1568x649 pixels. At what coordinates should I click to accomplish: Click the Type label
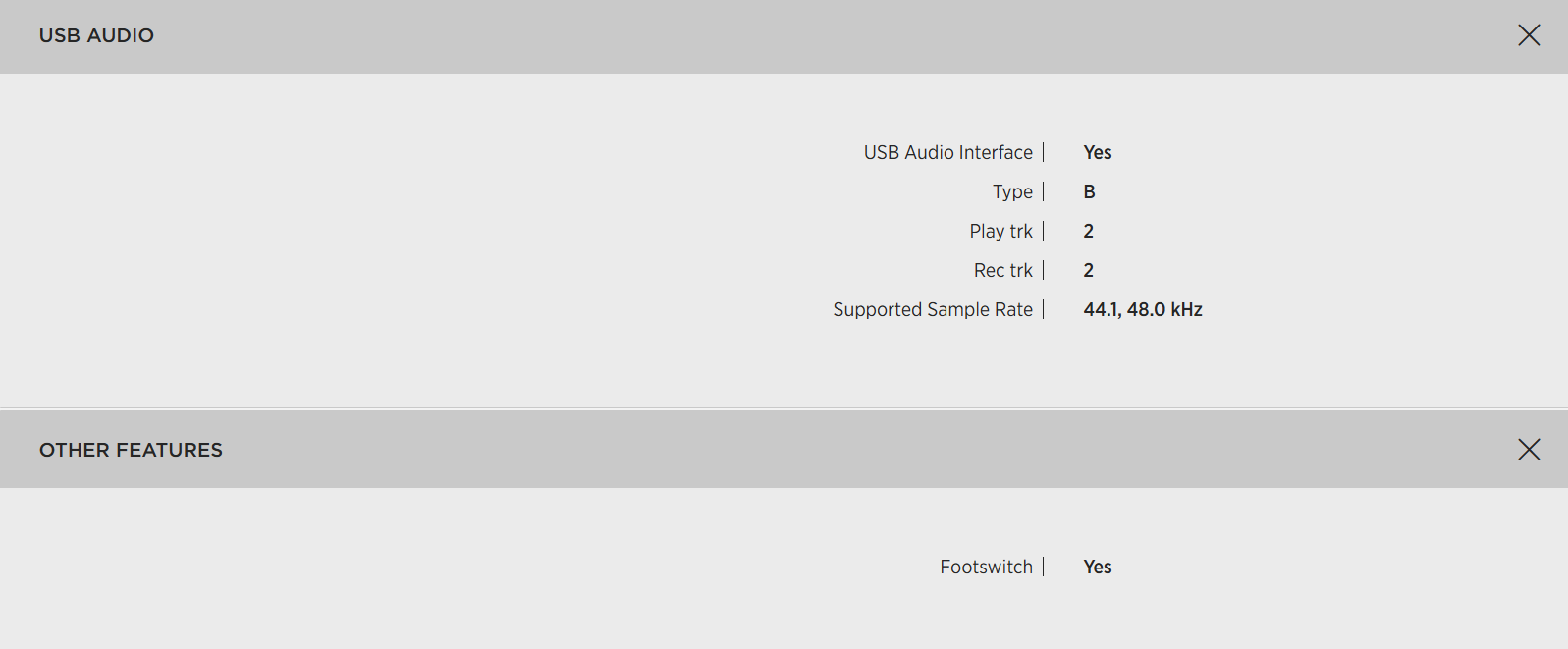coord(1012,191)
